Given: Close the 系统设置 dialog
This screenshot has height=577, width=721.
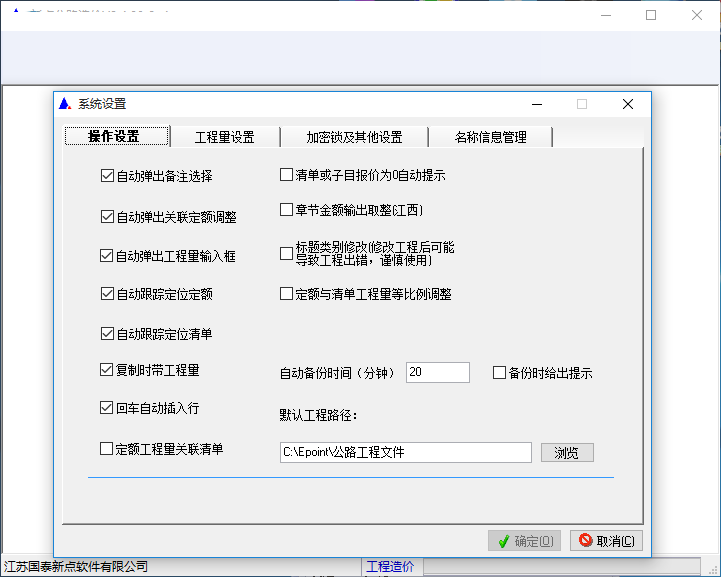Looking at the screenshot, I should pyautogui.click(x=628, y=104).
